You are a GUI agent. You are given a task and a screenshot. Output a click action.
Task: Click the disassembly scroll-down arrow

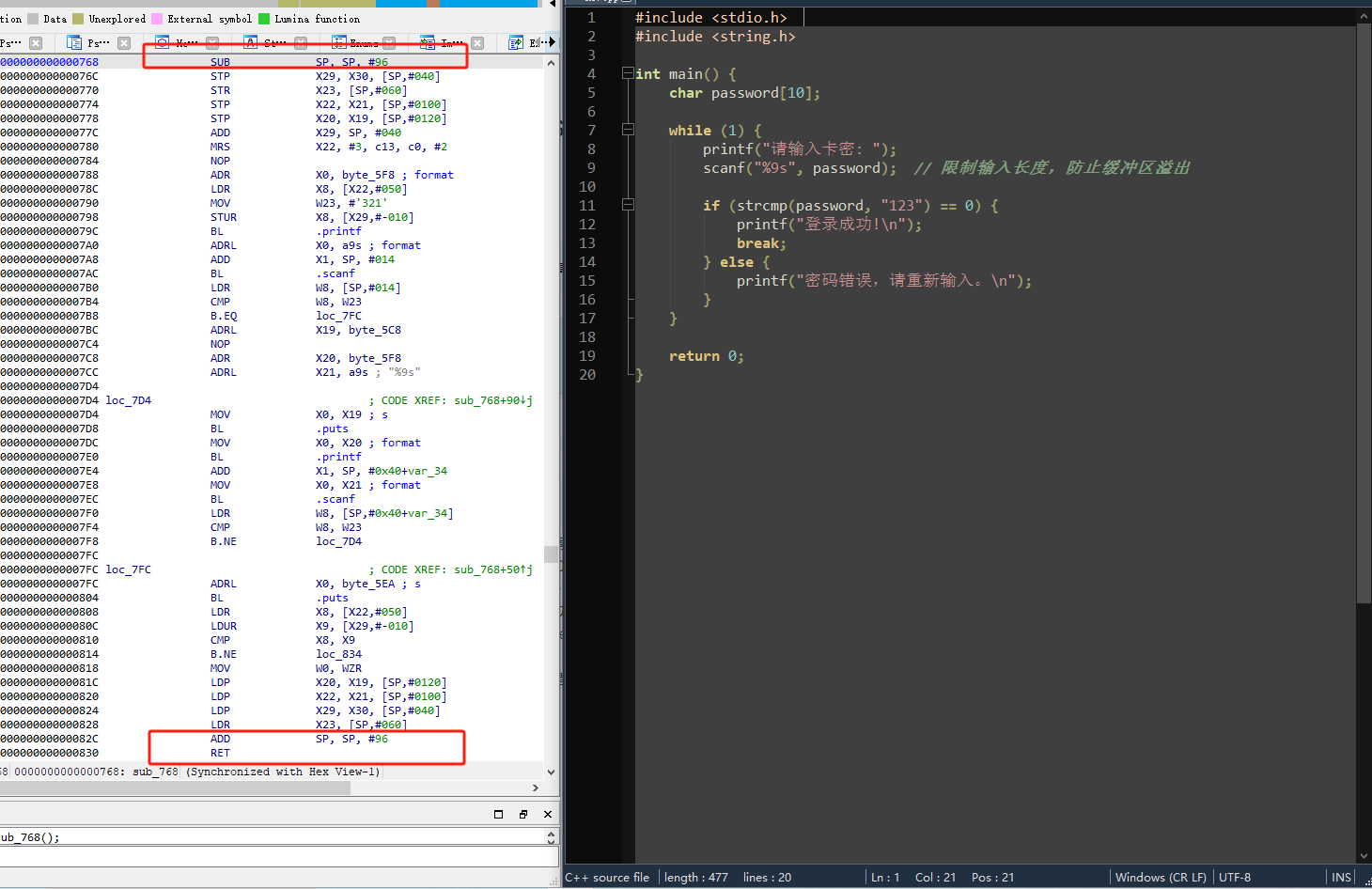pos(552,772)
